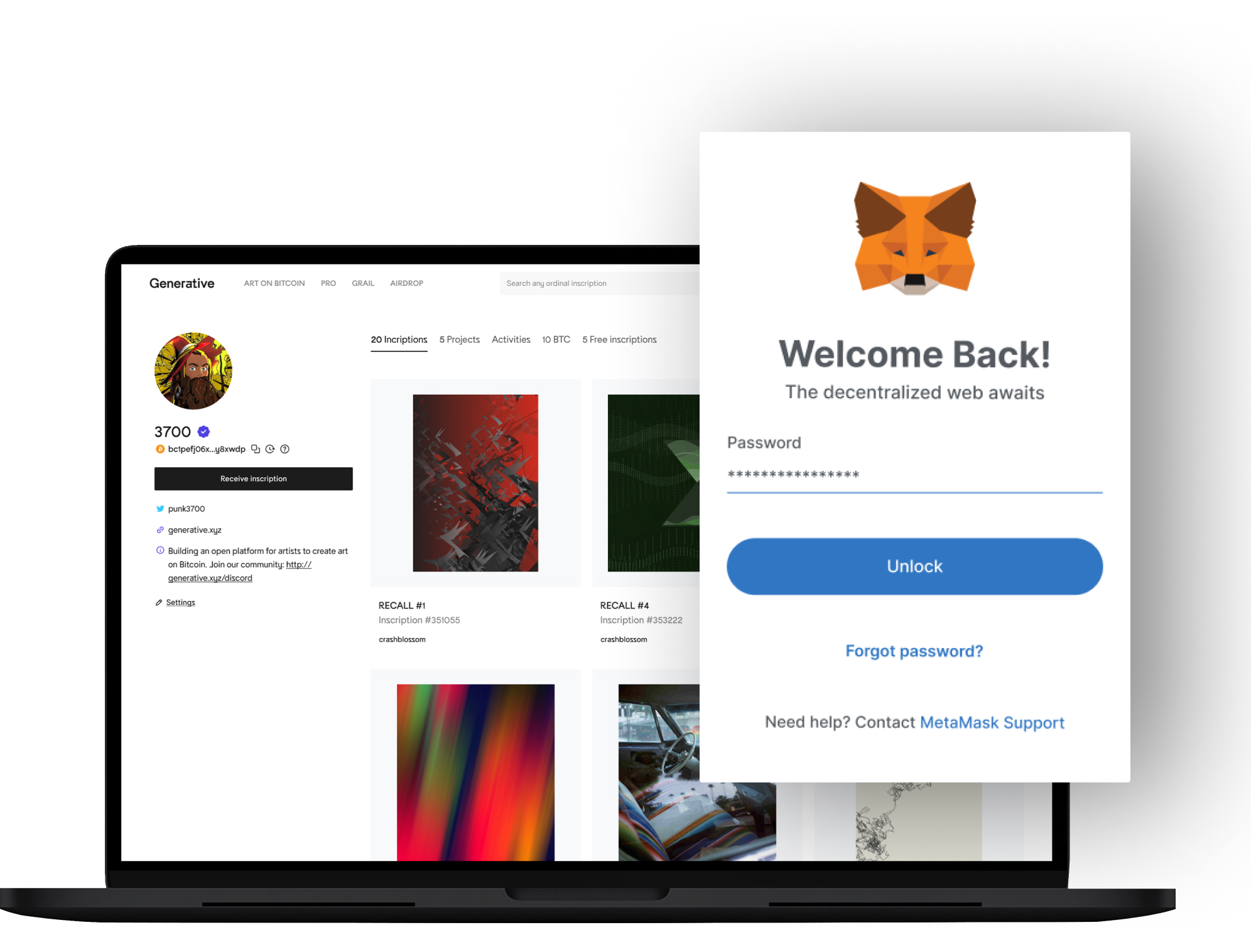
Task: Click the 5 Free inscriptions tab
Action: pyautogui.click(x=619, y=339)
